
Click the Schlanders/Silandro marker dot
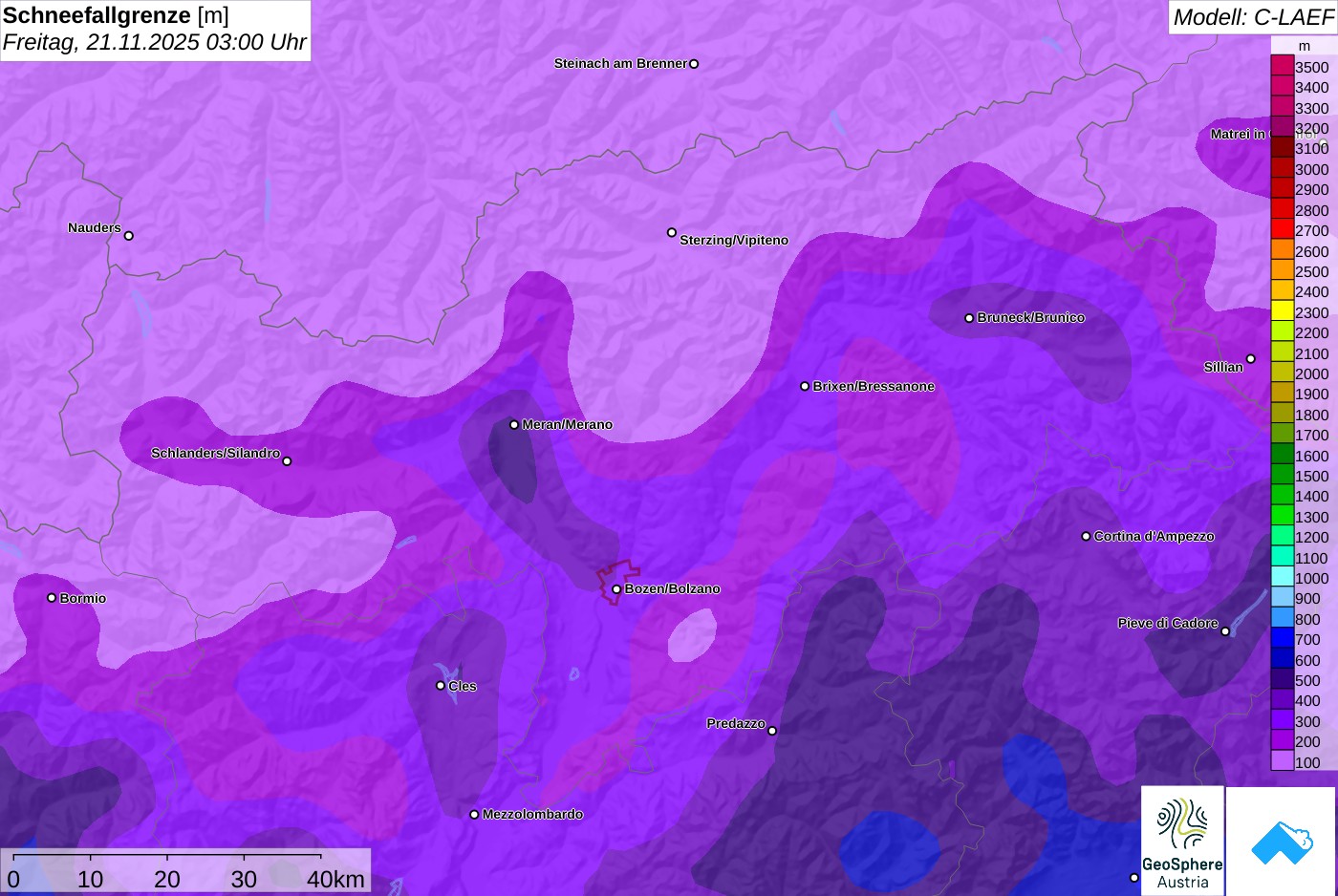287,461
